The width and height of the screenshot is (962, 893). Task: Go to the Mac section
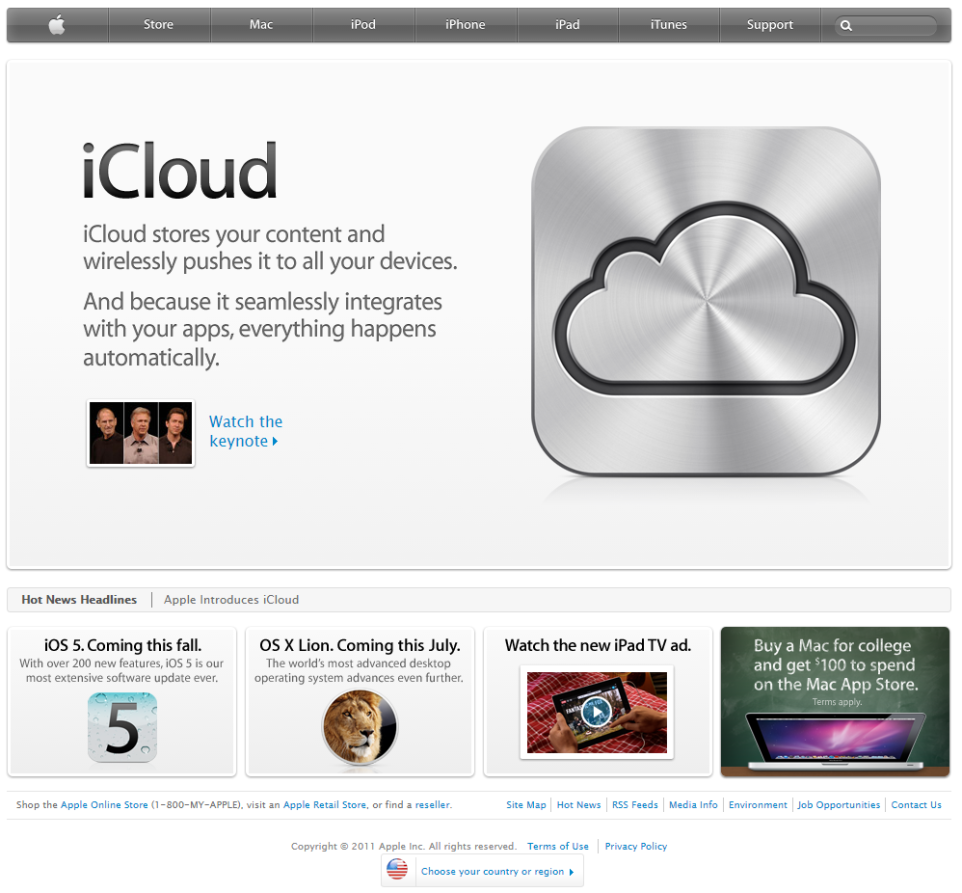pos(261,25)
